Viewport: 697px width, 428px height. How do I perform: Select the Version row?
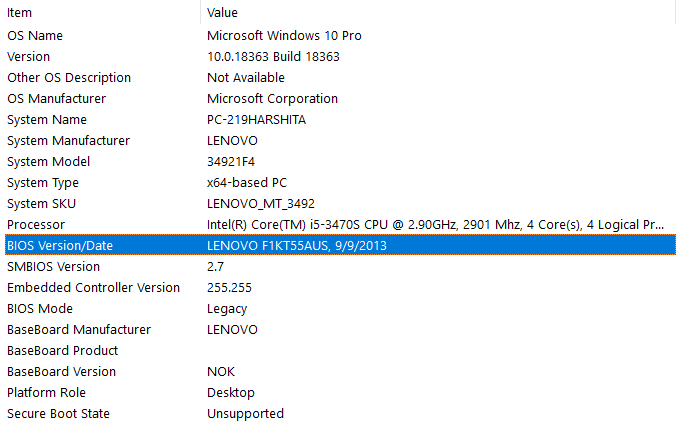pos(29,56)
